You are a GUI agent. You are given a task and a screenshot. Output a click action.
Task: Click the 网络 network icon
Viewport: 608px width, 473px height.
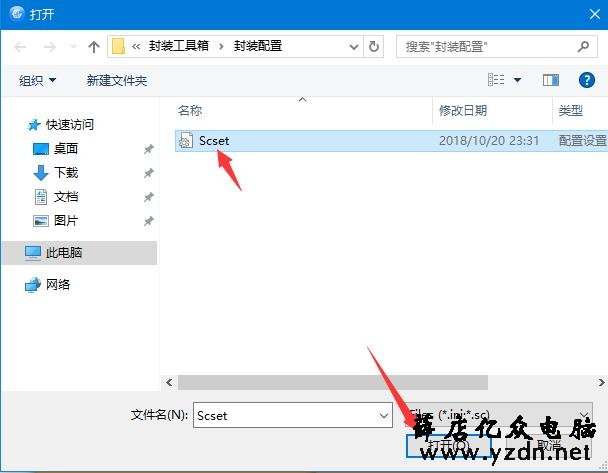click(x=33, y=285)
